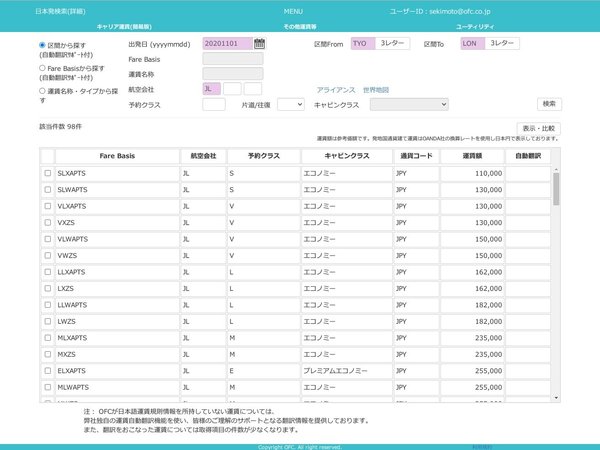600x450 pixels.
Task: Click the 該当件数 98件 result count text
Action: 60,127
